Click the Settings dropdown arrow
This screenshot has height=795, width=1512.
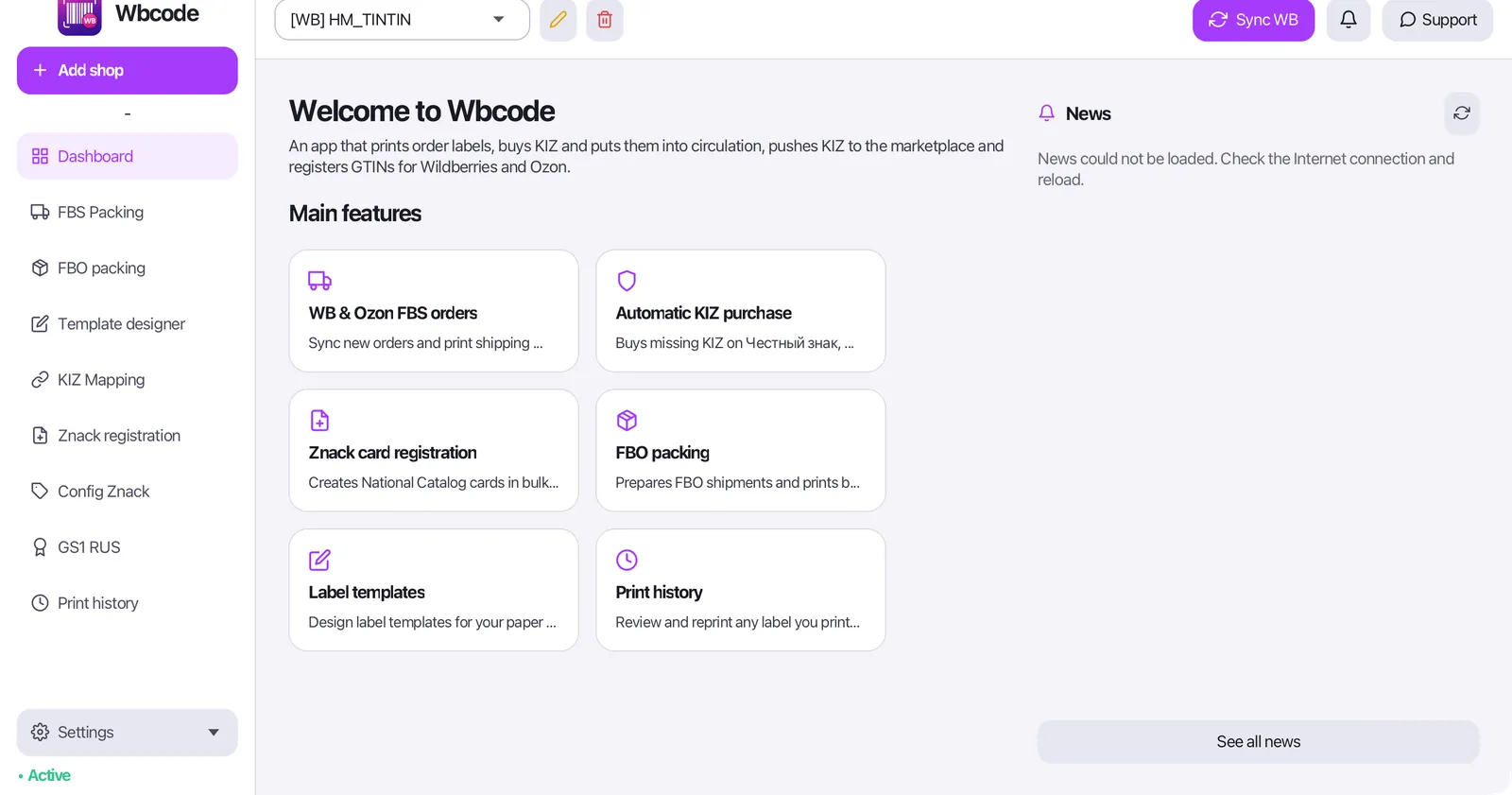click(214, 733)
